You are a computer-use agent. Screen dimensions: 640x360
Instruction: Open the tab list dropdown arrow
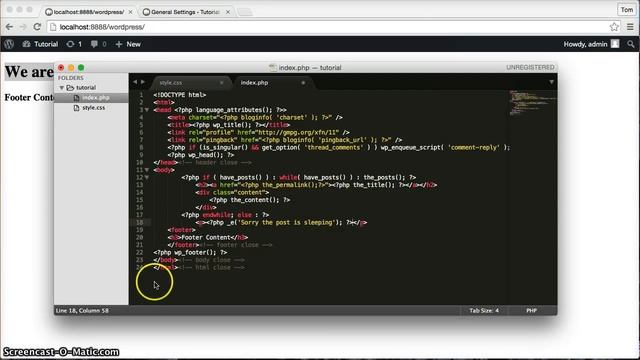pos(551,82)
